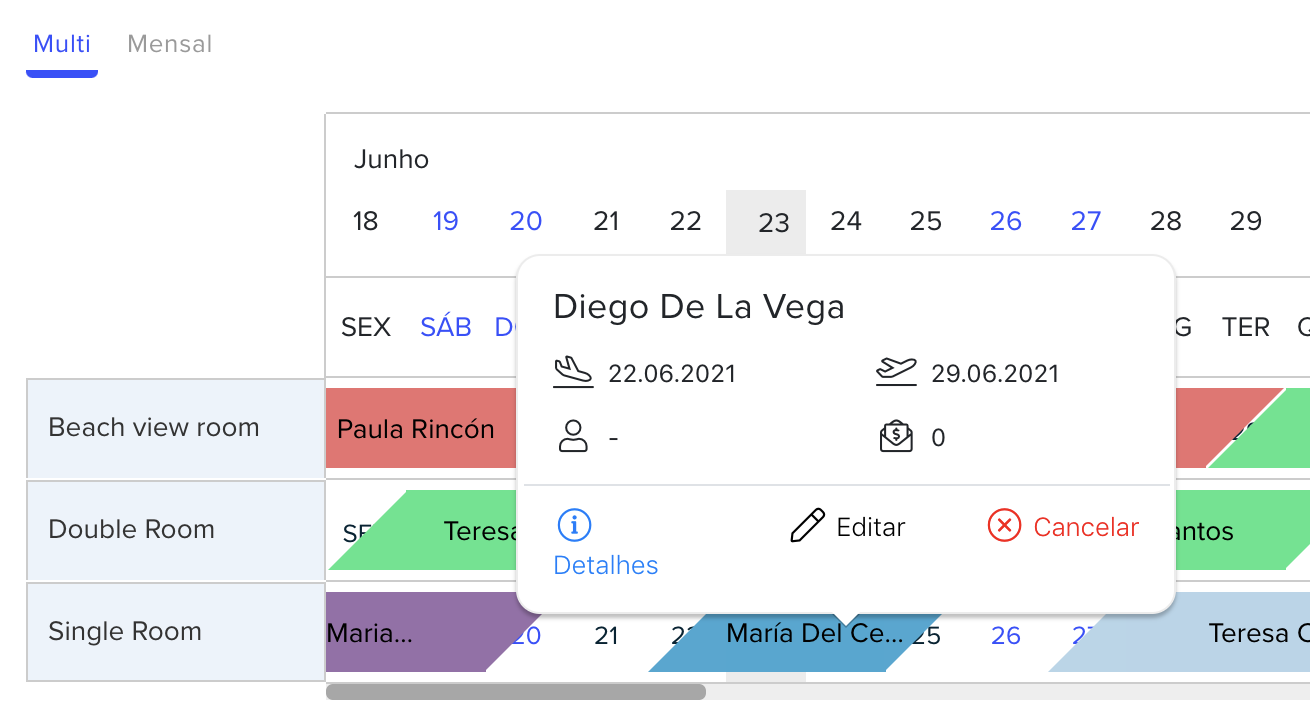
Task: Click the Beach view room row label
Action: coord(154,428)
